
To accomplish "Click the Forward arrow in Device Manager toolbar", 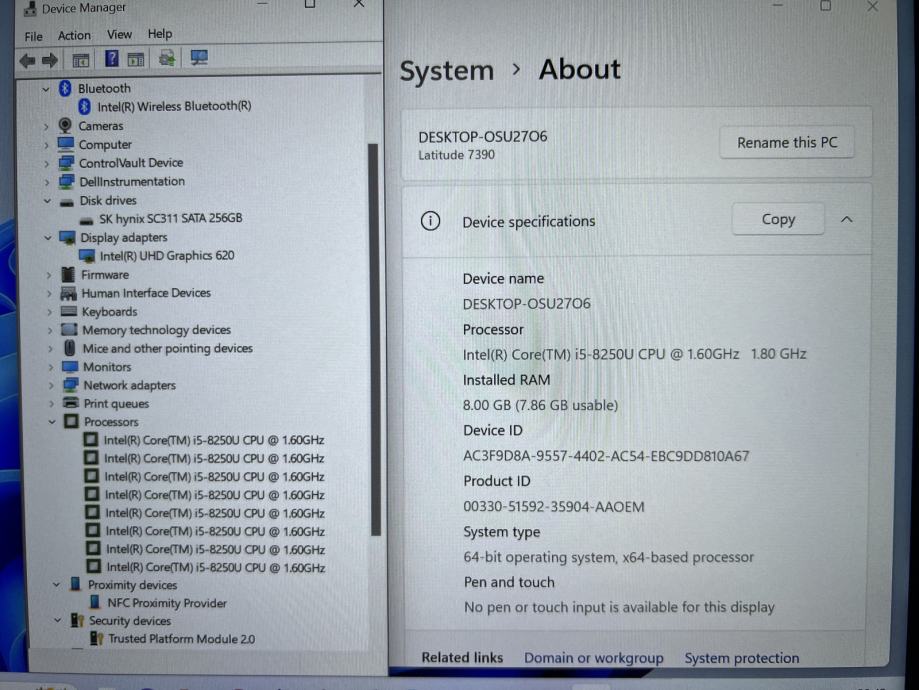I will 50,60.
